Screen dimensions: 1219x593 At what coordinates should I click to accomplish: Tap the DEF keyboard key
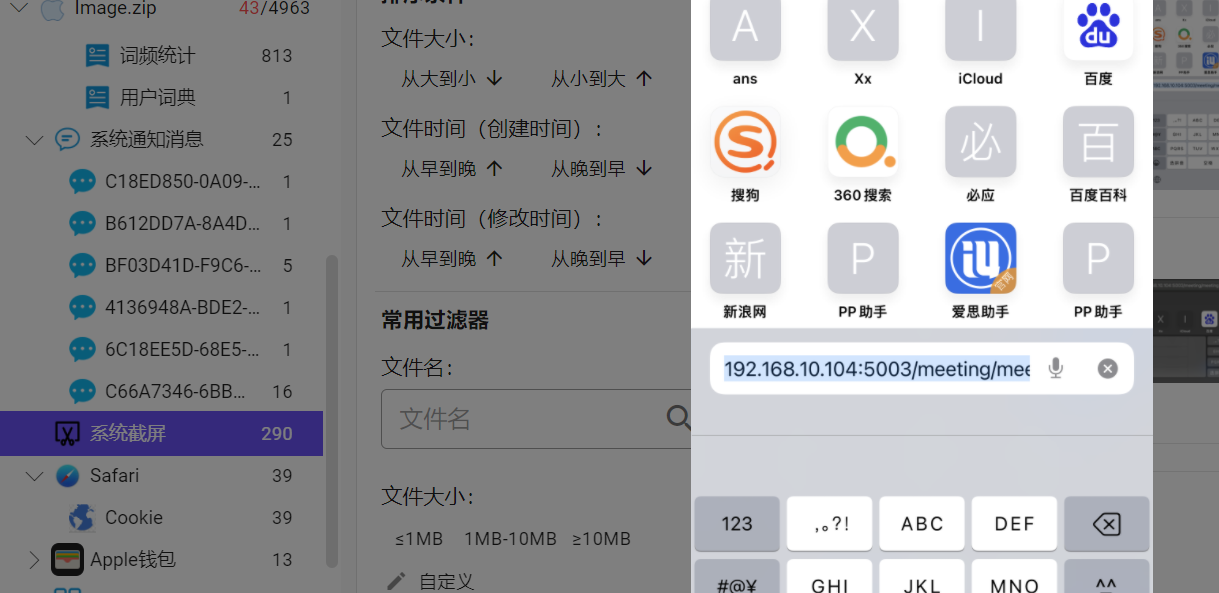[x=1014, y=524]
